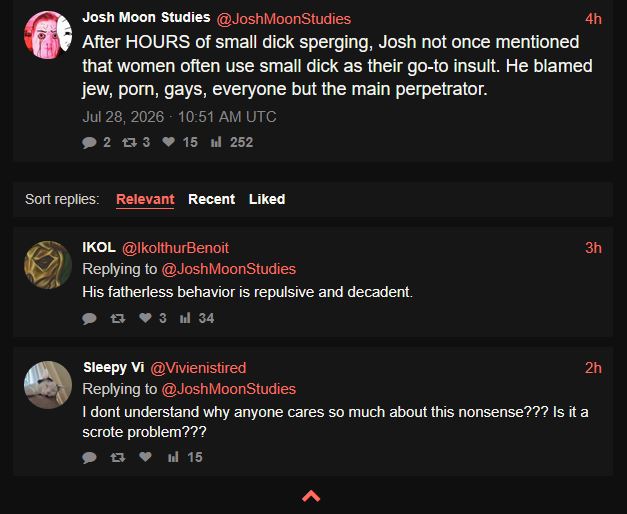Click views icon on IKOL's reply

pyautogui.click(x=185, y=318)
